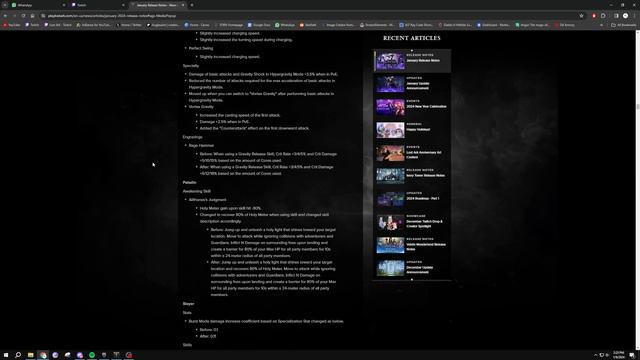Click the page vertical scrollbar
The width and height of the screenshot is (640, 360).
[x=638, y=107]
